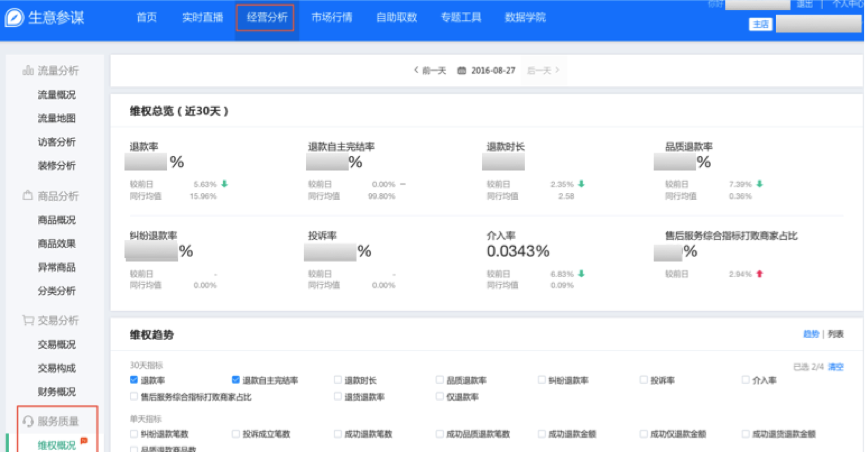
Task: Click the 维权趋势 heading
Action: coord(152,334)
